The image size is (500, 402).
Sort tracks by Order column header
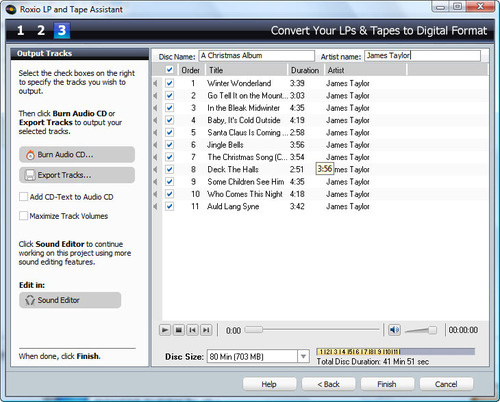coord(191,70)
